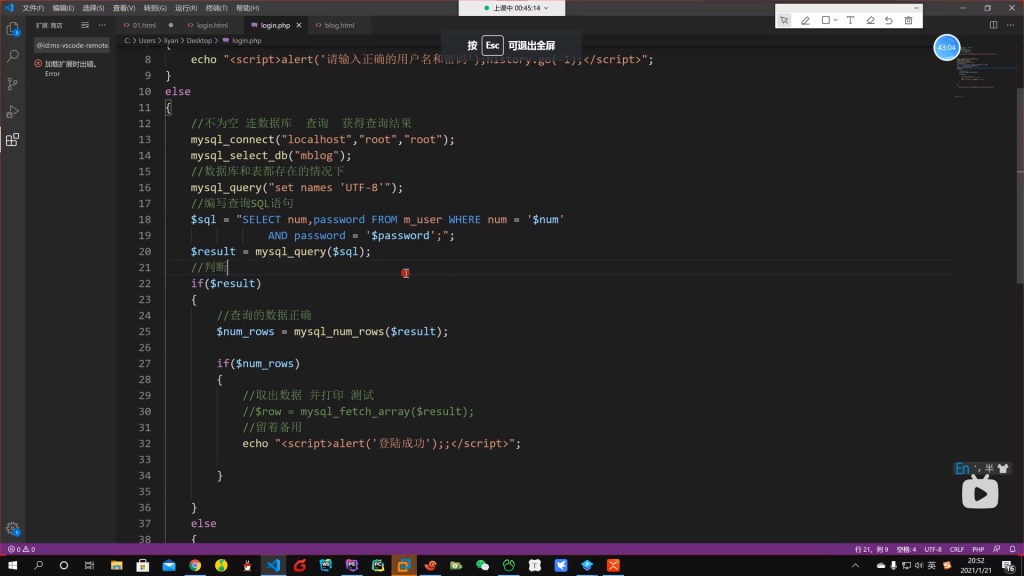Click the trash icon in annotation toolbar
This screenshot has width=1024, height=576.
(x=908, y=20)
